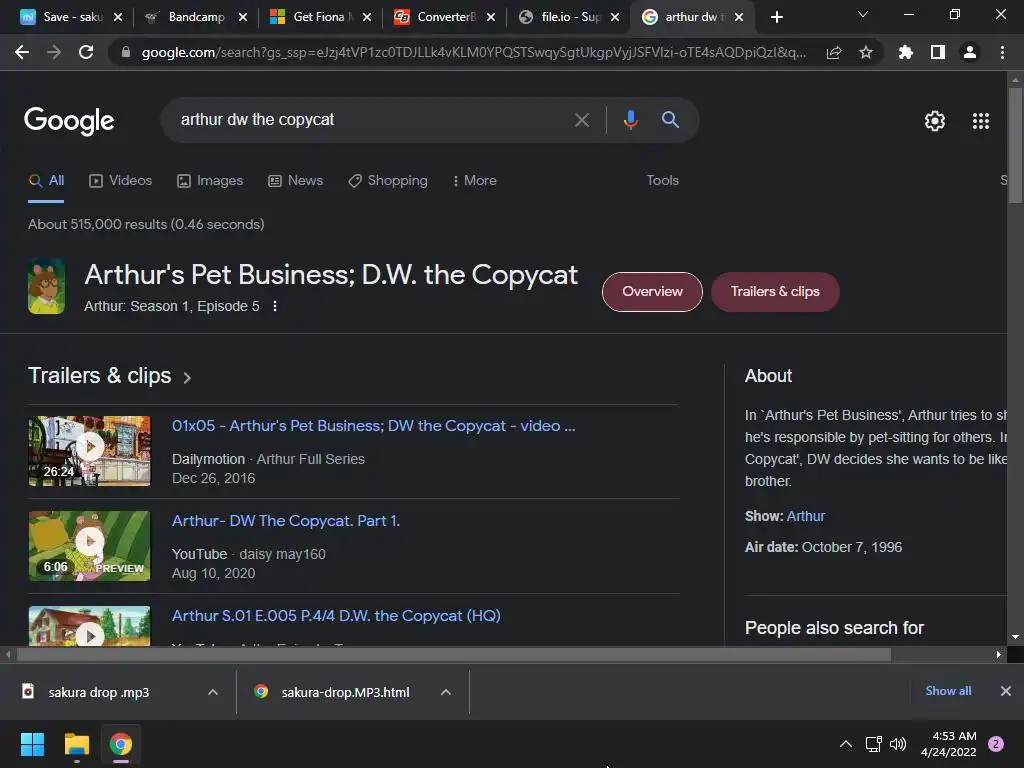Select the Trailers & clips chip
This screenshot has height=768, width=1024.
click(775, 292)
